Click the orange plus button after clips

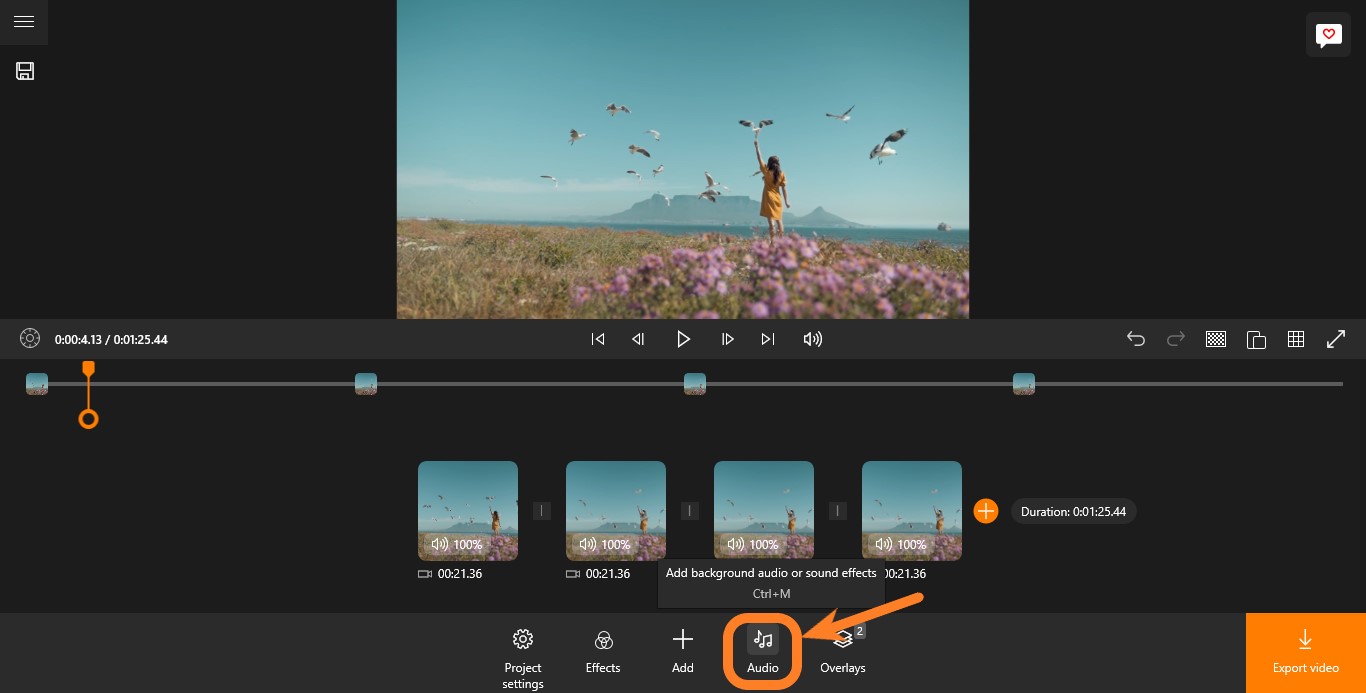click(x=986, y=511)
